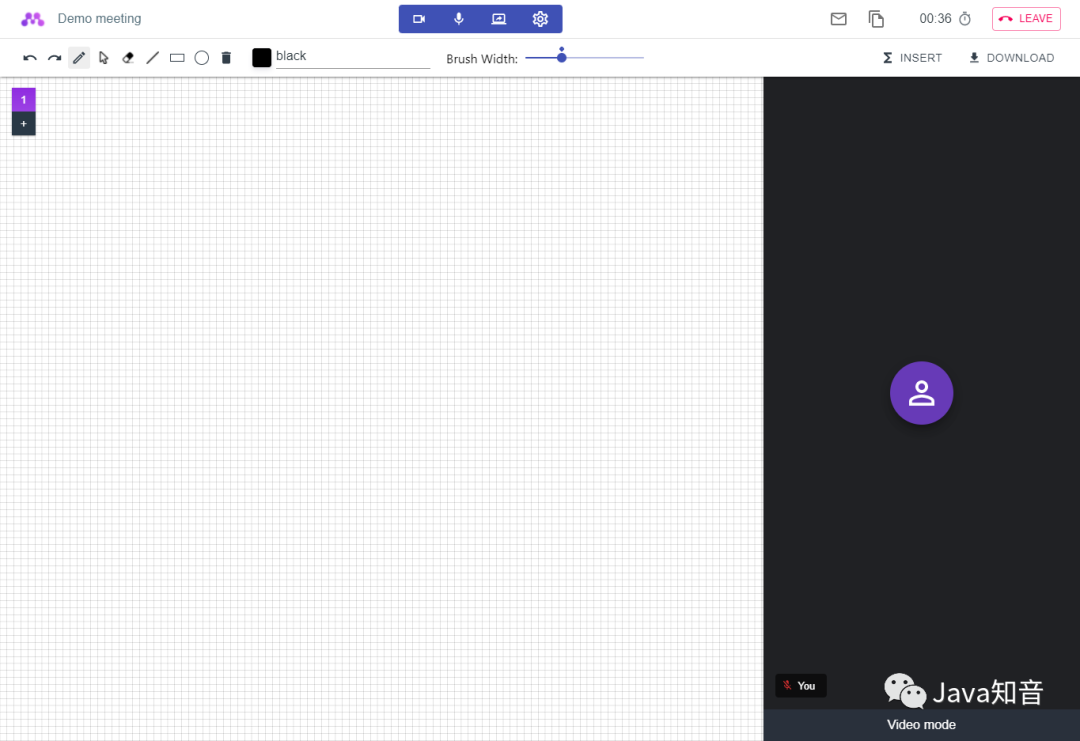Click the app logo
Viewport: 1080px width, 741px height.
click(32, 19)
